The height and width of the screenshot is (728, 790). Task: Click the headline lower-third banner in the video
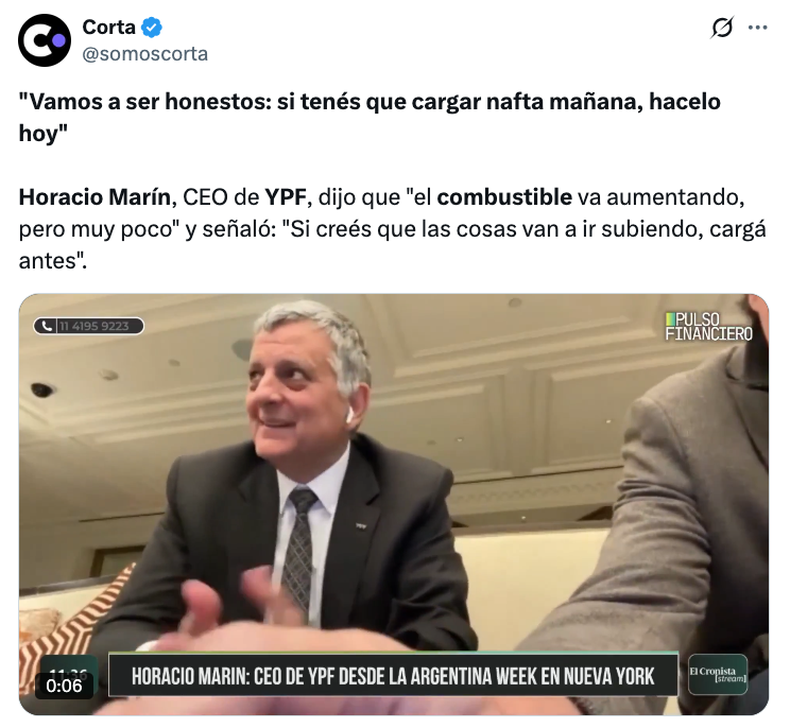[393, 675]
